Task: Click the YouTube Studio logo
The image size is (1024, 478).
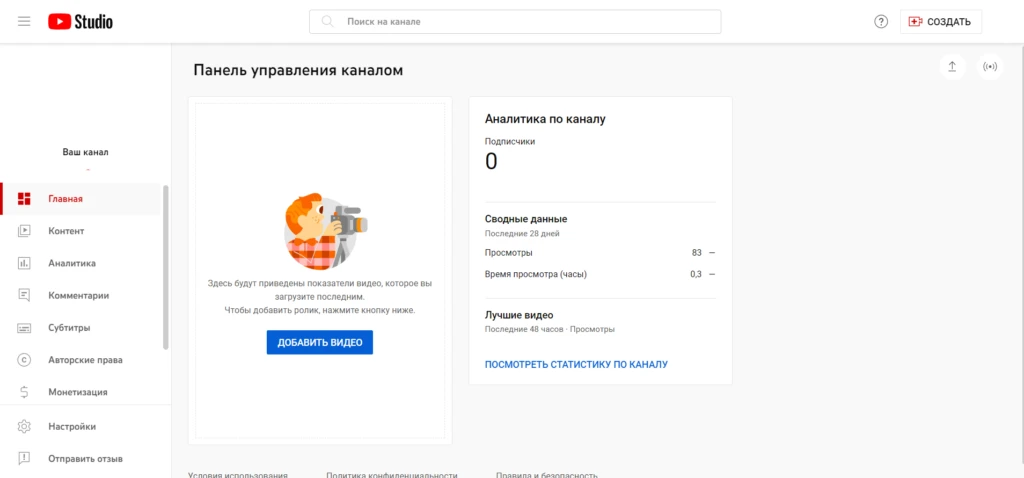Action: (80, 22)
